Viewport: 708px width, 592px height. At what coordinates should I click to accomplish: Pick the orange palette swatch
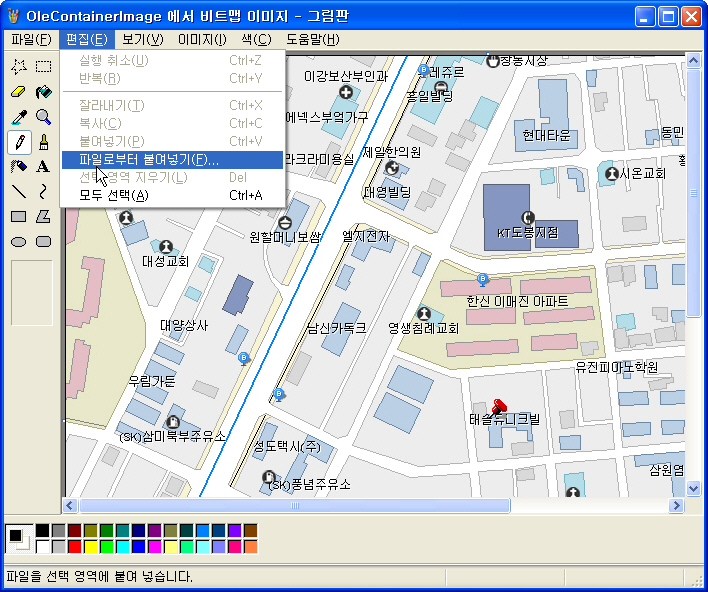coord(251,546)
